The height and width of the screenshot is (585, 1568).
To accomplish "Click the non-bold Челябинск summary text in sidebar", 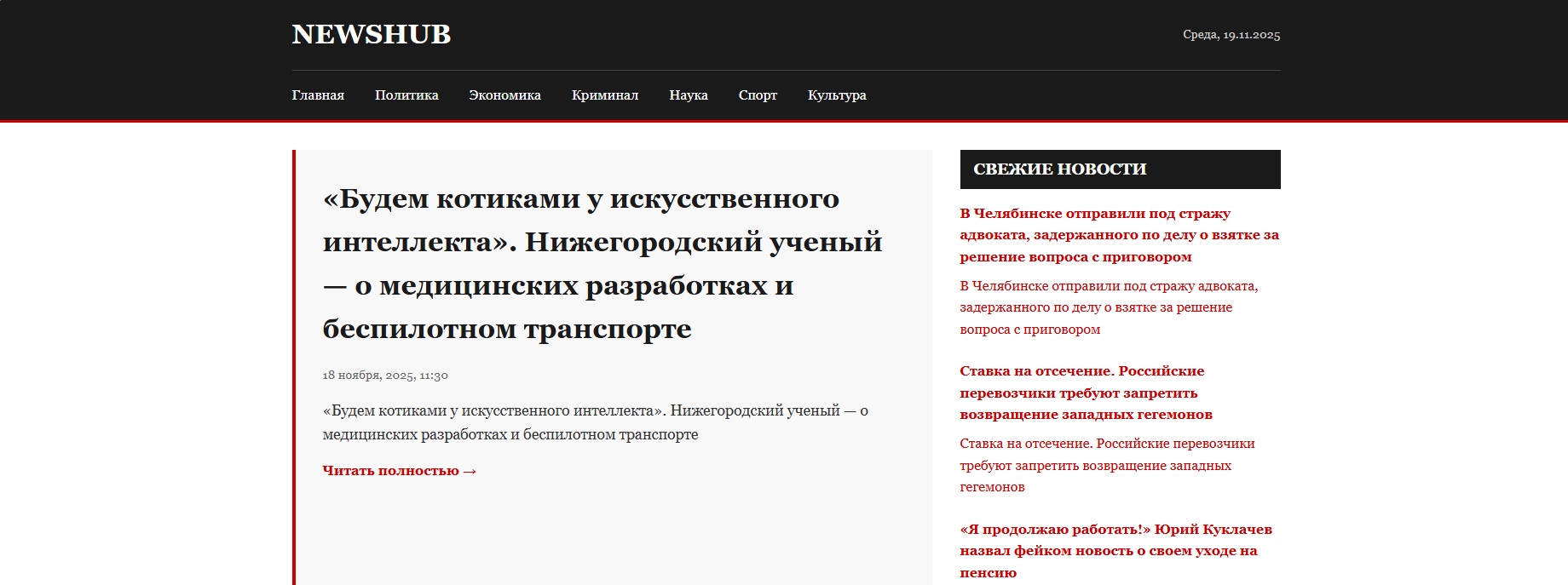I will (1108, 307).
